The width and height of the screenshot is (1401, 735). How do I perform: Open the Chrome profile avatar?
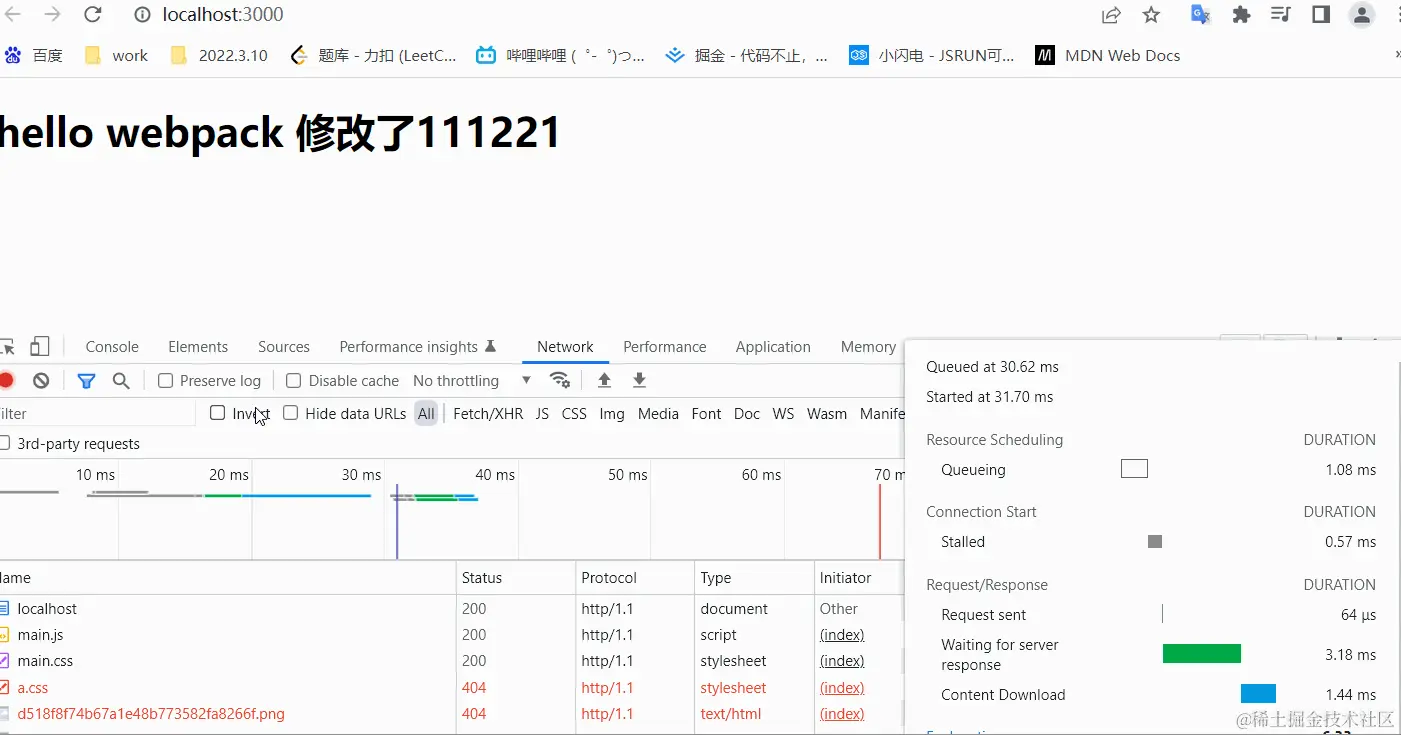click(1362, 15)
